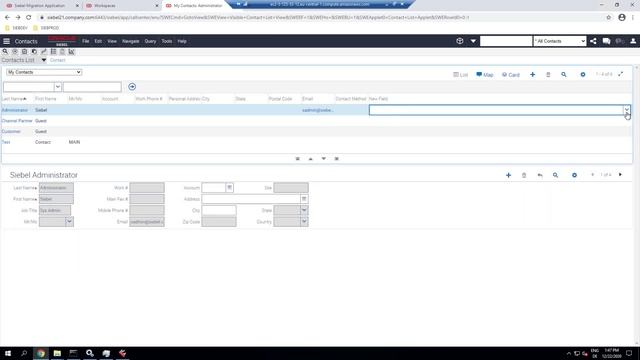Switch to Card view mode

click(x=511, y=75)
